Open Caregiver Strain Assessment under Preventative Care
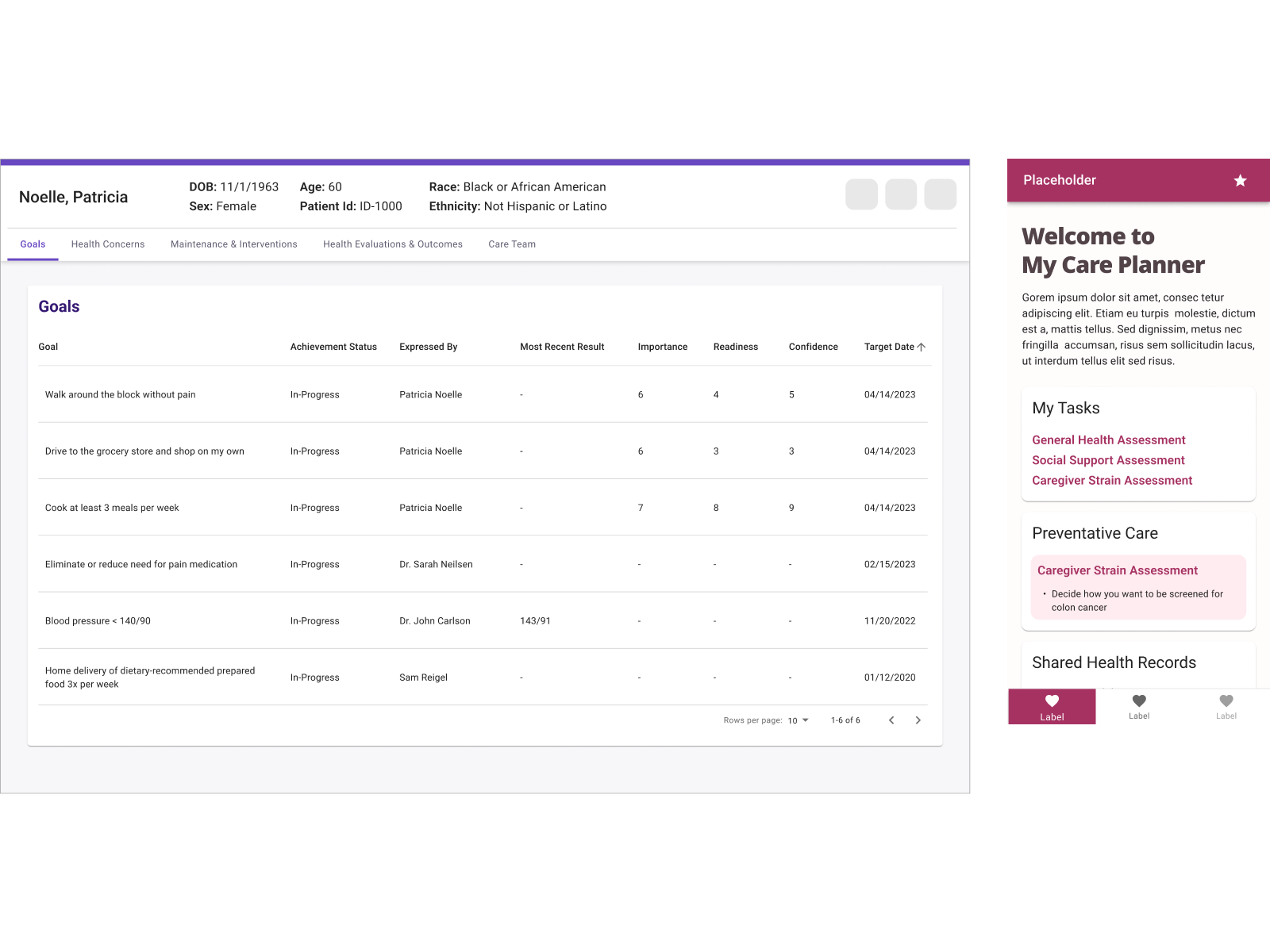This screenshot has width=1270, height=952. [1117, 570]
